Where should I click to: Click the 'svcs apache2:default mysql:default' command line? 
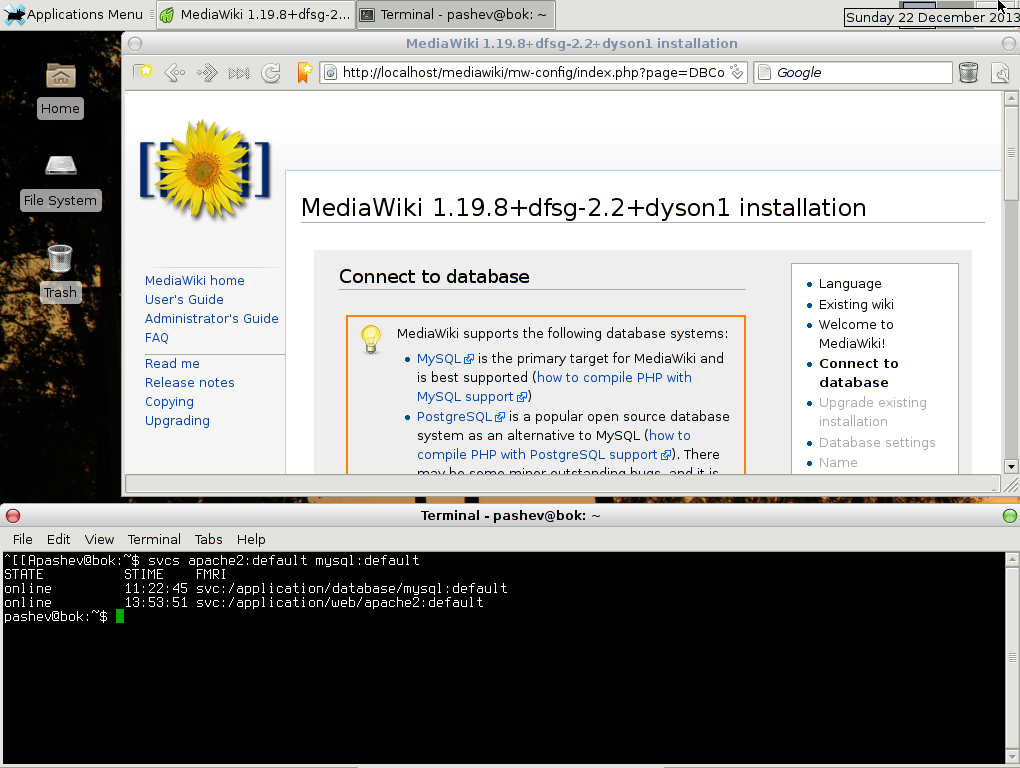[x=284, y=561]
